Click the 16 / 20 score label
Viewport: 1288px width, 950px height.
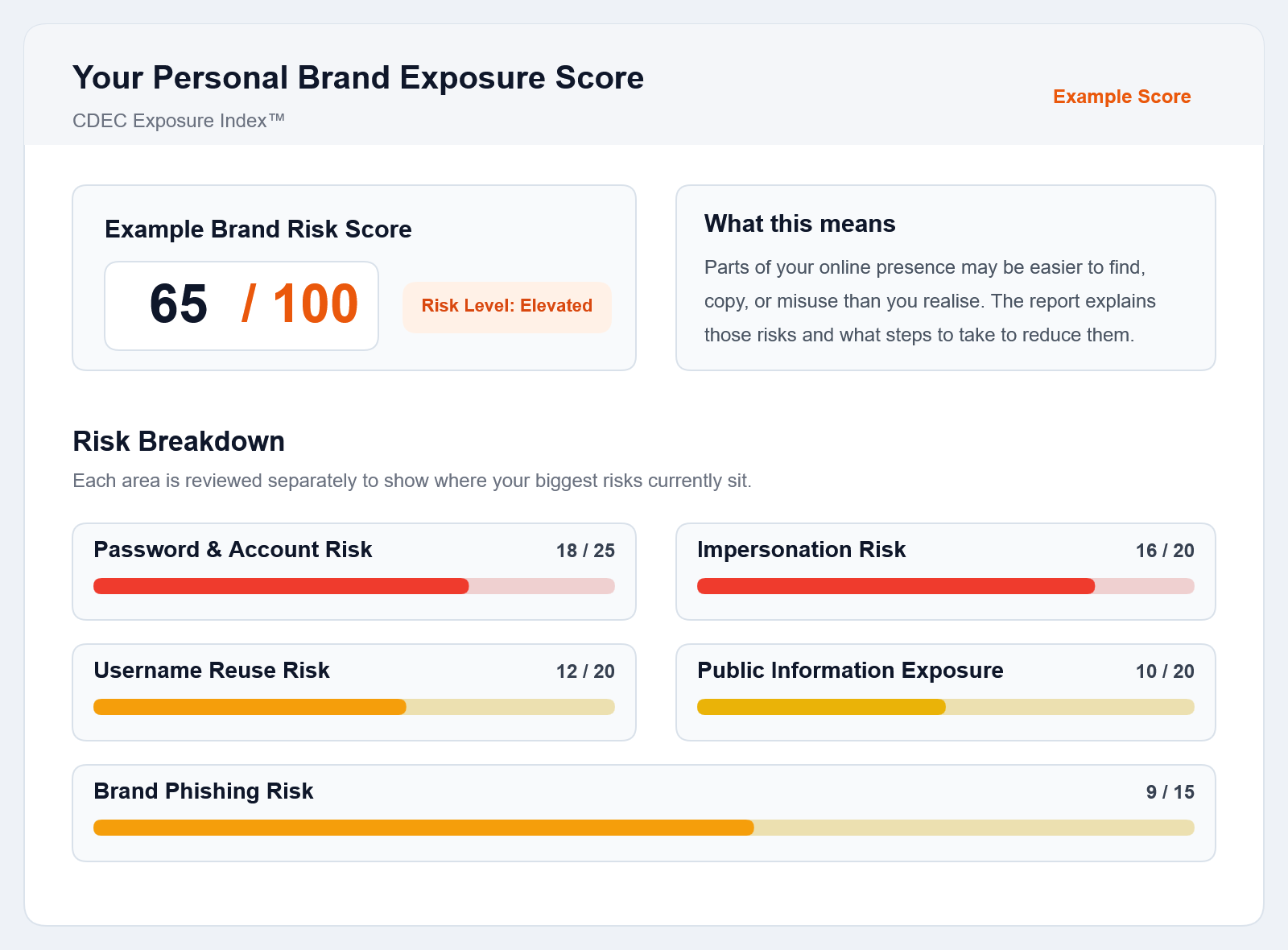coord(1164,551)
